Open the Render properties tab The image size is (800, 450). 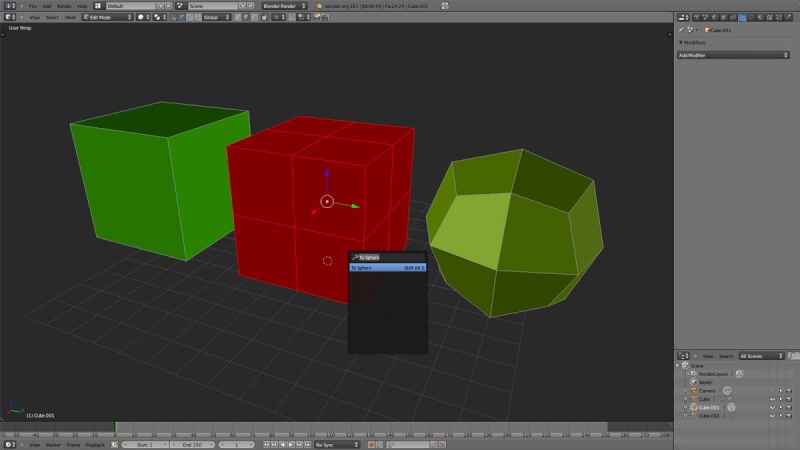696,17
